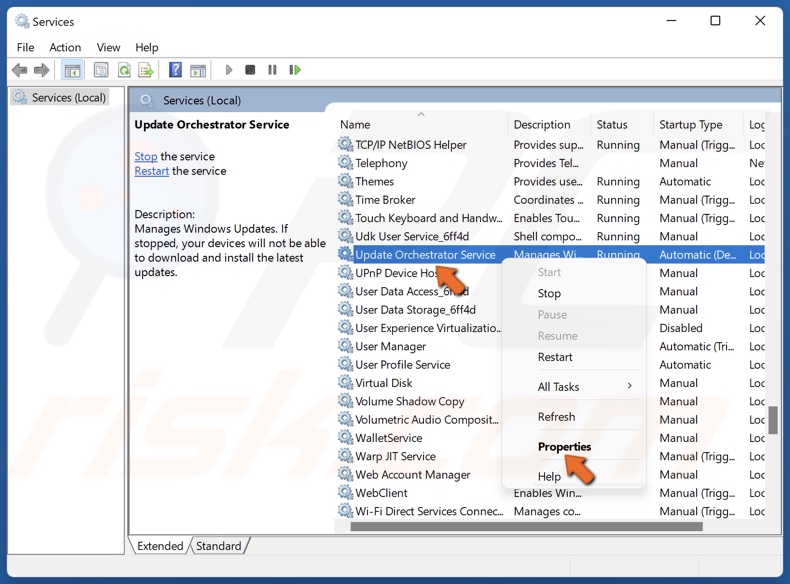
Task: Open the Help menu in menu bar
Action: [x=147, y=47]
